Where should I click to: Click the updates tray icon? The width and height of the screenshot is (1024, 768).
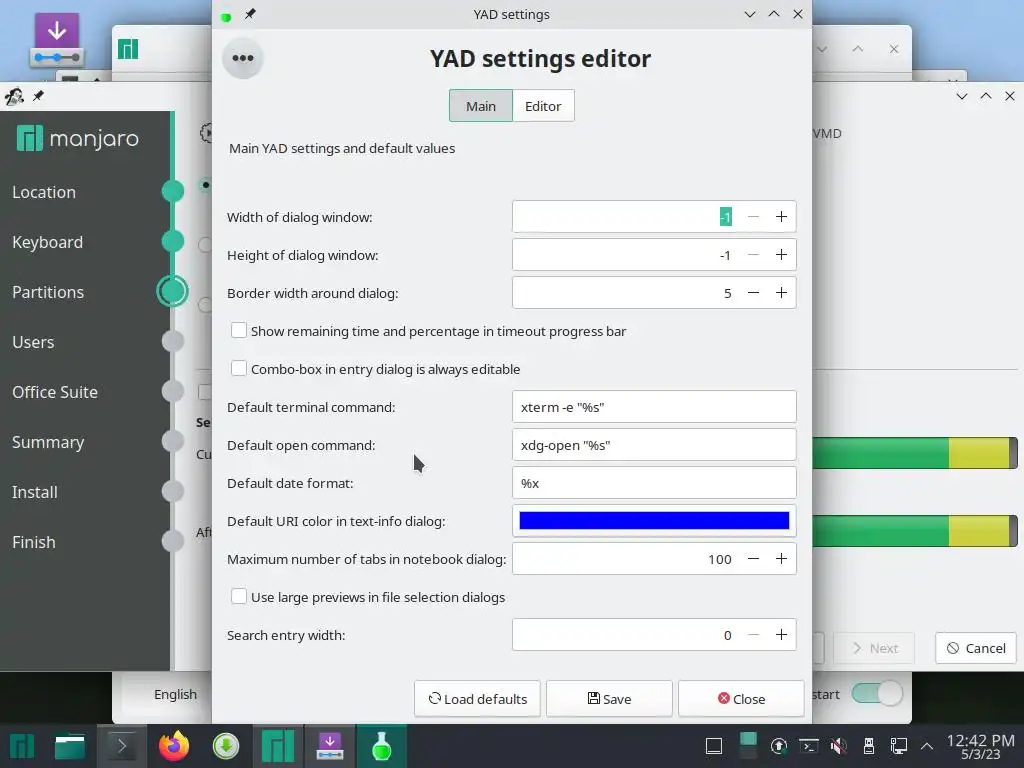(778, 746)
